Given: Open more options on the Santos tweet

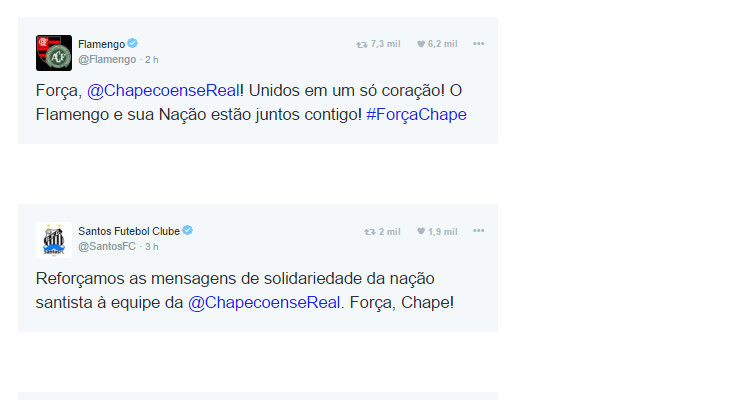Looking at the screenshot, I should point(479,231).
